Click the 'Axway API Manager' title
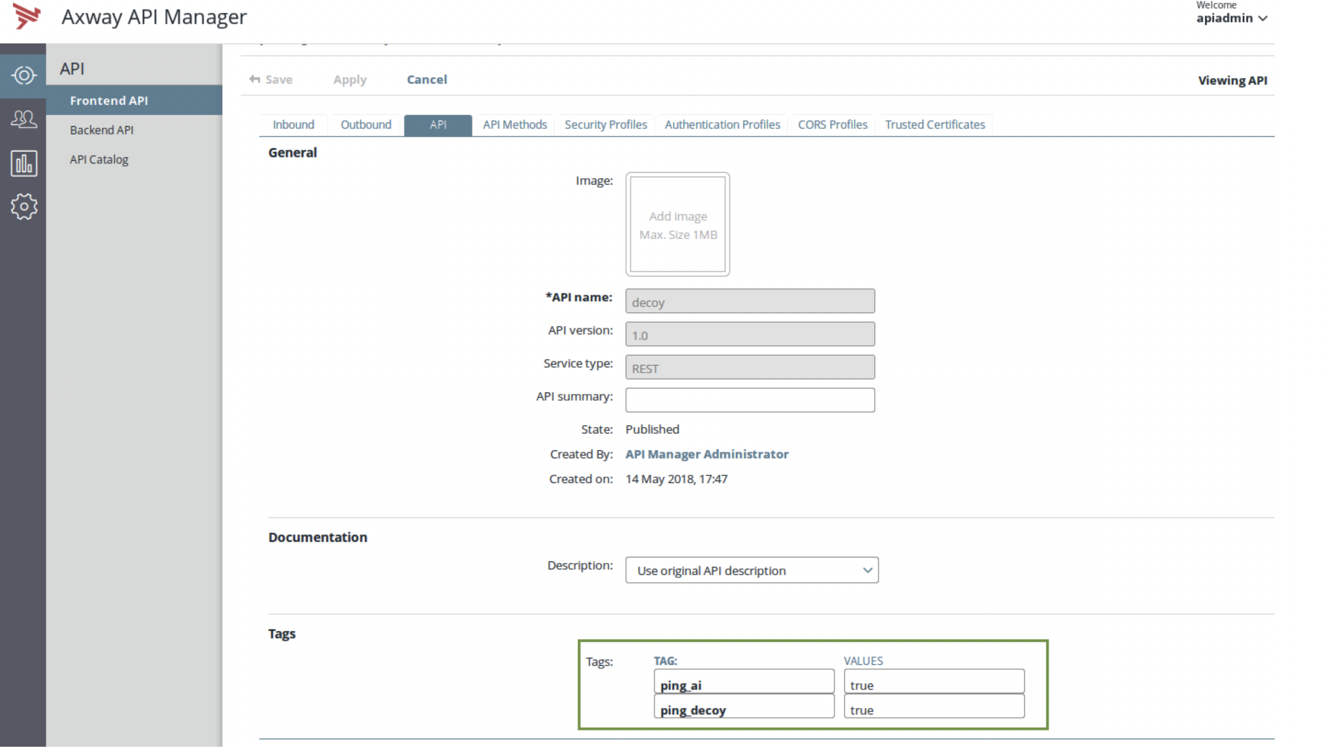Screen dimensions: 1340x748 coord(154,17)
